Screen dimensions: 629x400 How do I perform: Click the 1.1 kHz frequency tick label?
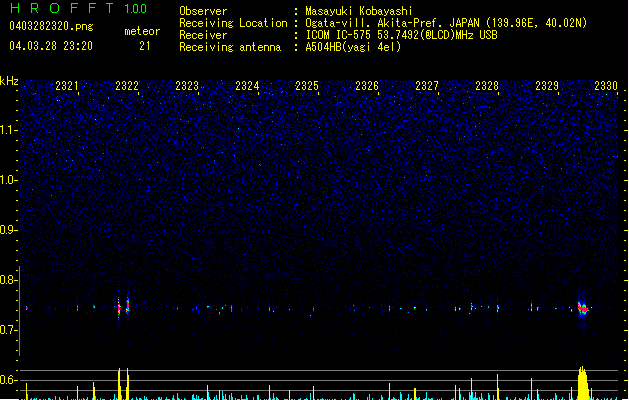click(x=9, y=130)
